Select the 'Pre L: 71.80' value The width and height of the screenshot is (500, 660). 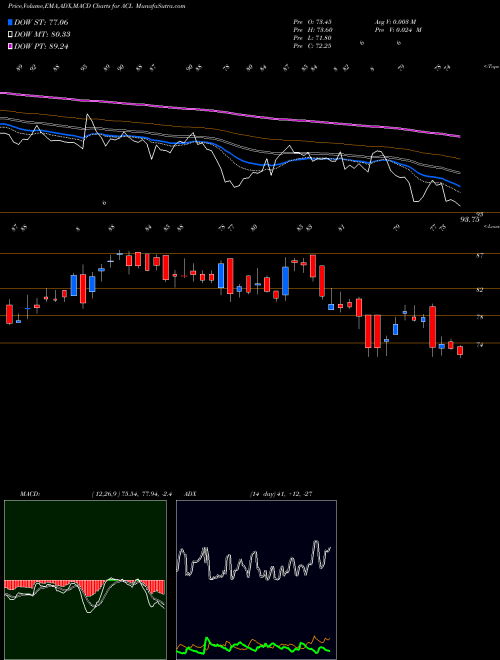312,38
